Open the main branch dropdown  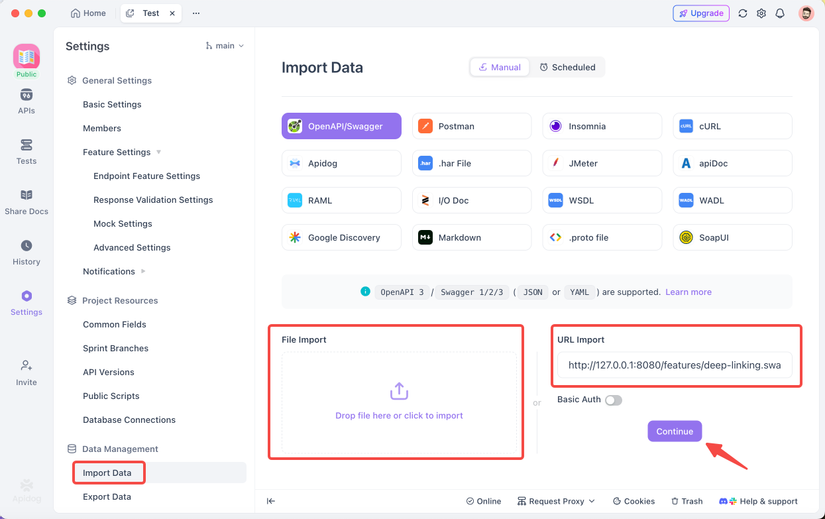pyautogui.click(x=225, y=46)
